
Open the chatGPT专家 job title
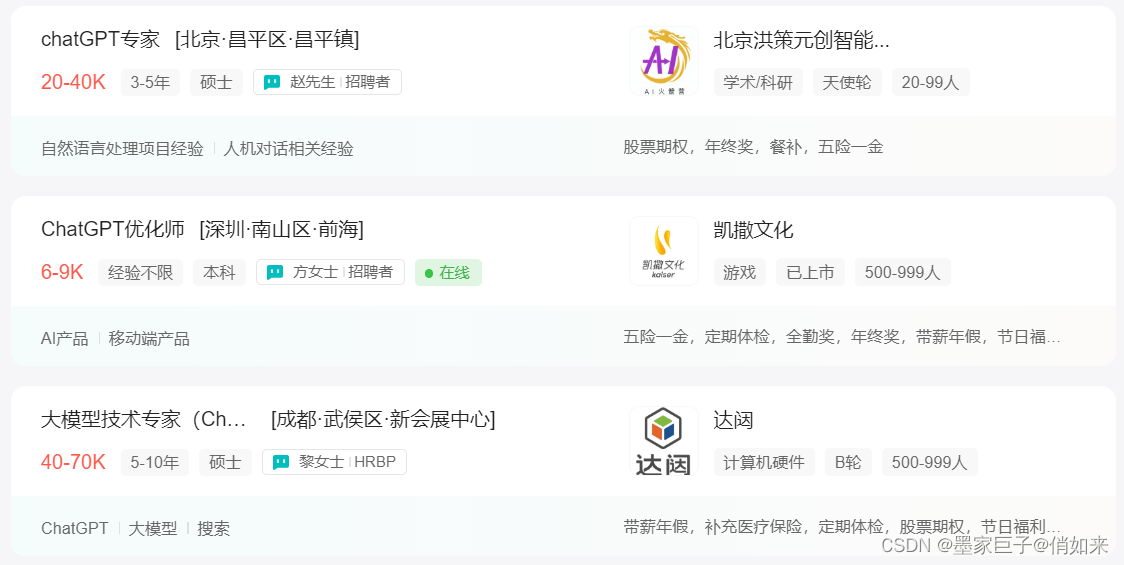click(x=100, y=39)
